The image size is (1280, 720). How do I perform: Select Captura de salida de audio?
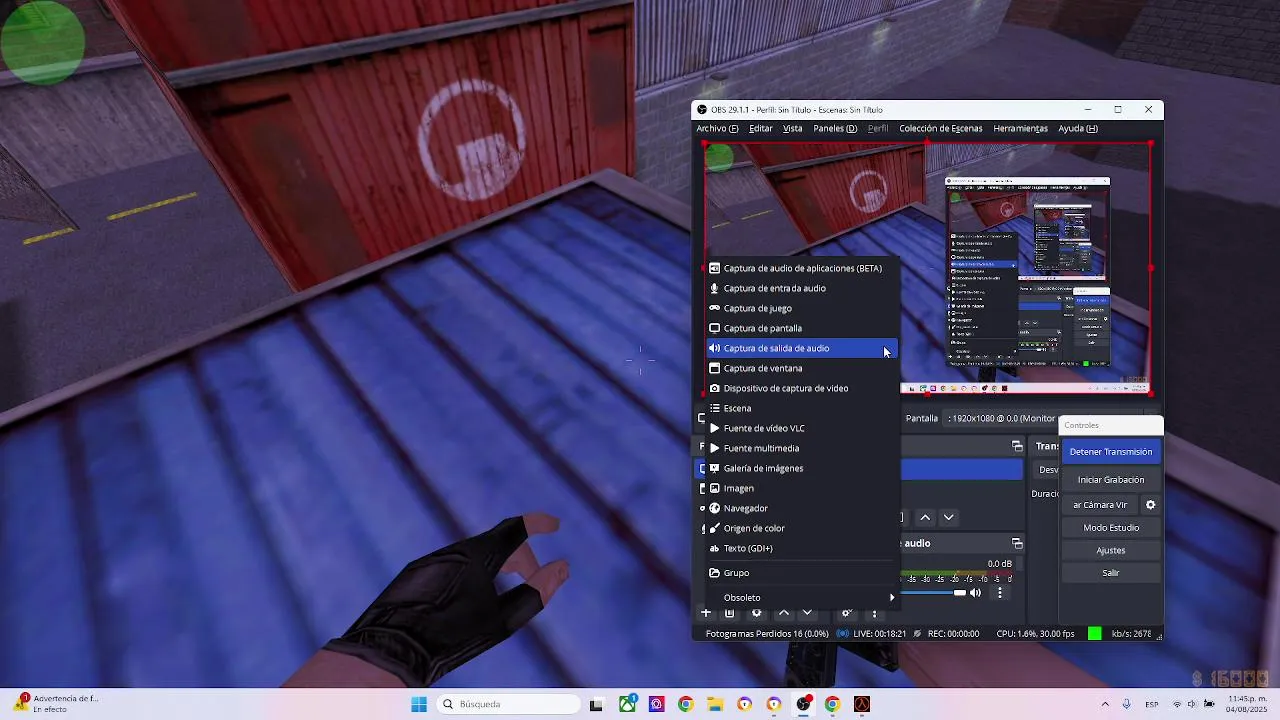(x=801, y=348)
